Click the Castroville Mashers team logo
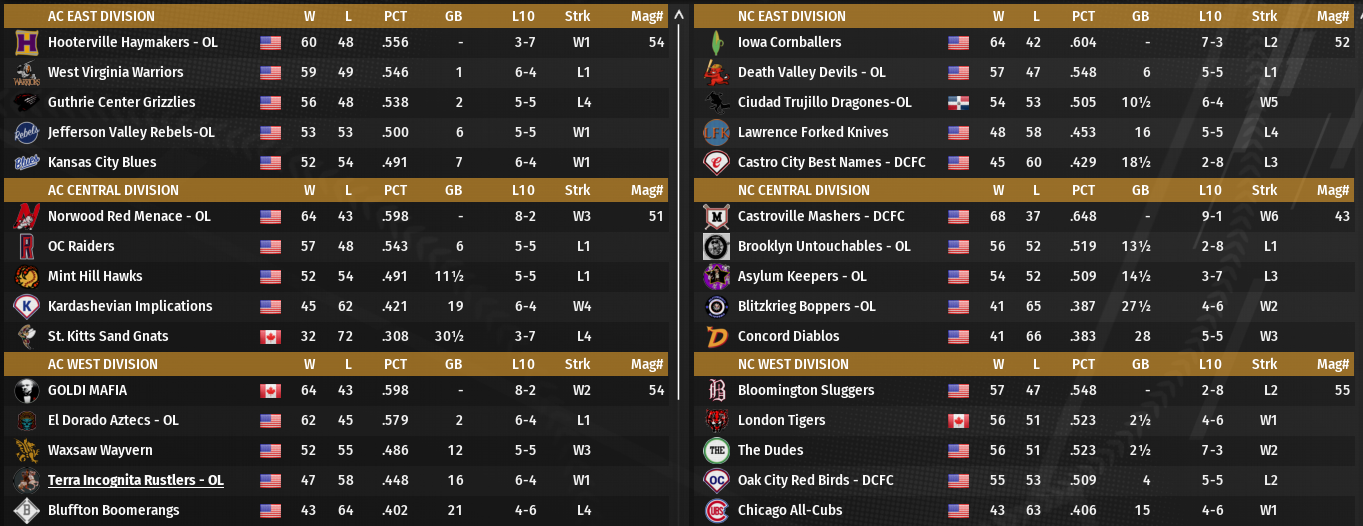The height and width of the screenshot is (526, 1363). tap(715, 217)
